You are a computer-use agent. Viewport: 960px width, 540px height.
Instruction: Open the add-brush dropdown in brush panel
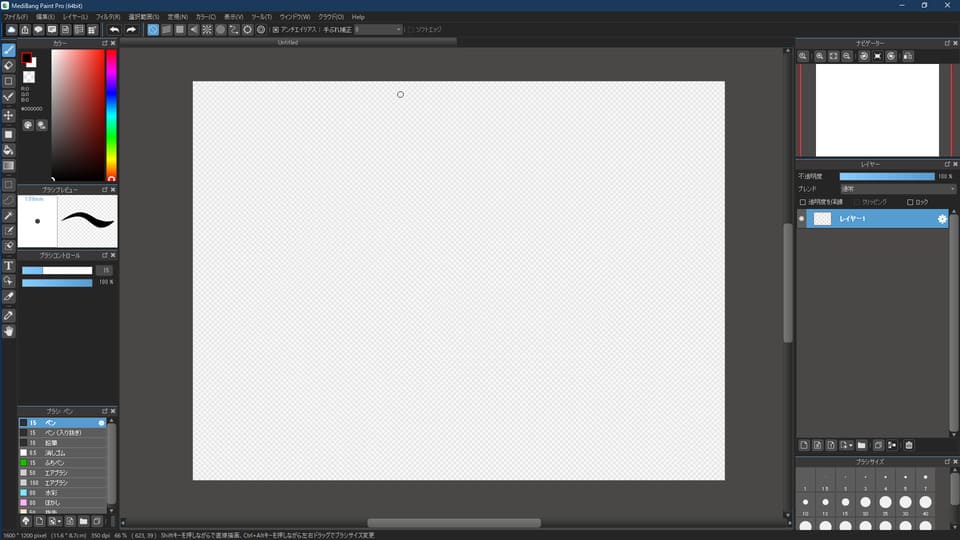54,521
